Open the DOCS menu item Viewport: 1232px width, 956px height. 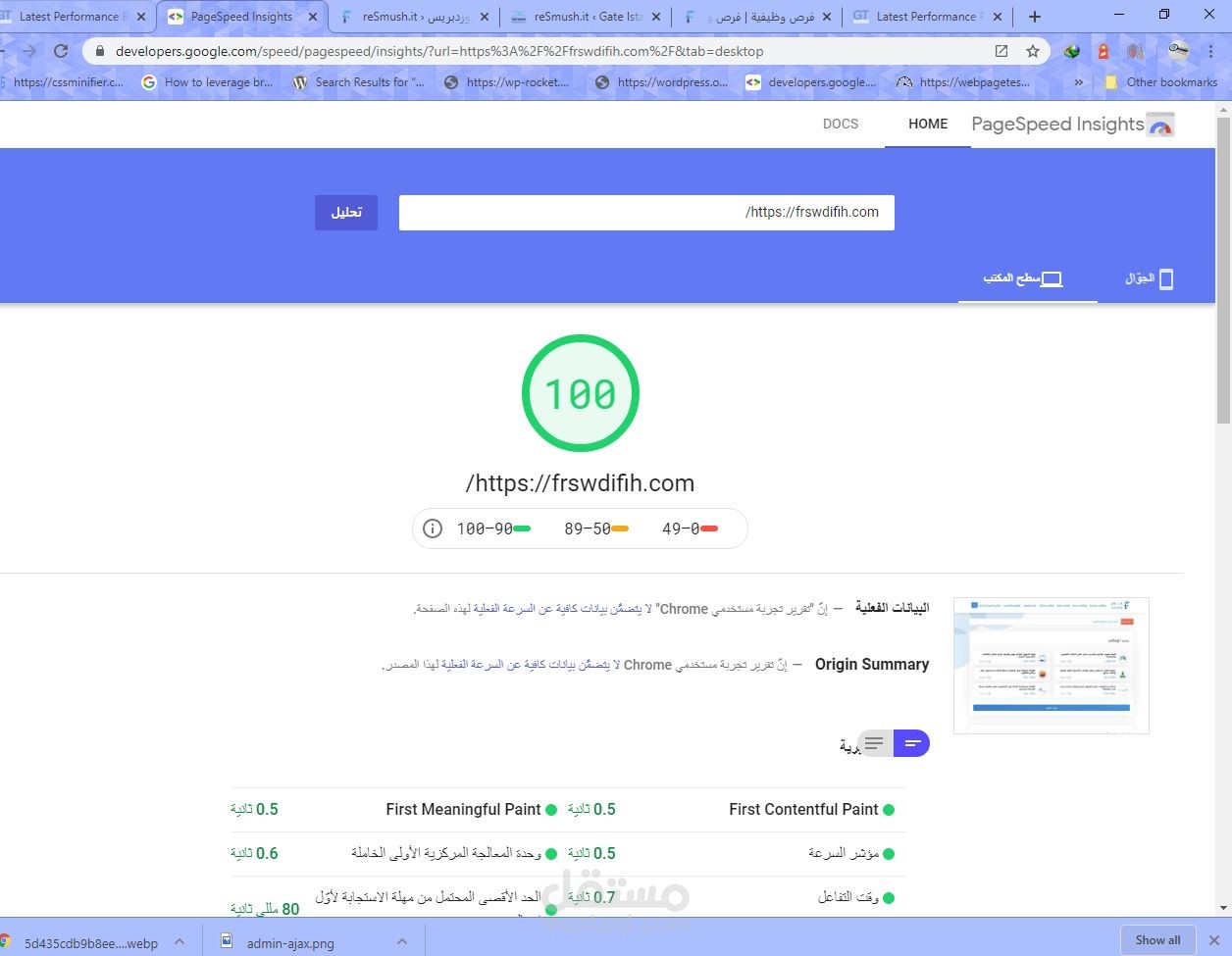coord(840,124)
